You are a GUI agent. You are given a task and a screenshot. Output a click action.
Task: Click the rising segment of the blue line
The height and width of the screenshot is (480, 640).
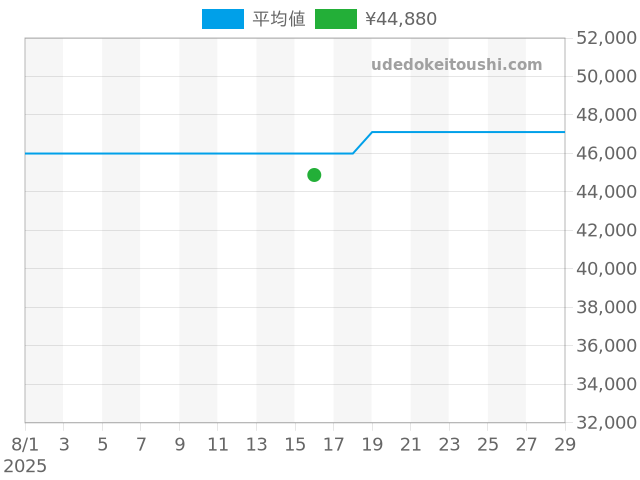362,142
